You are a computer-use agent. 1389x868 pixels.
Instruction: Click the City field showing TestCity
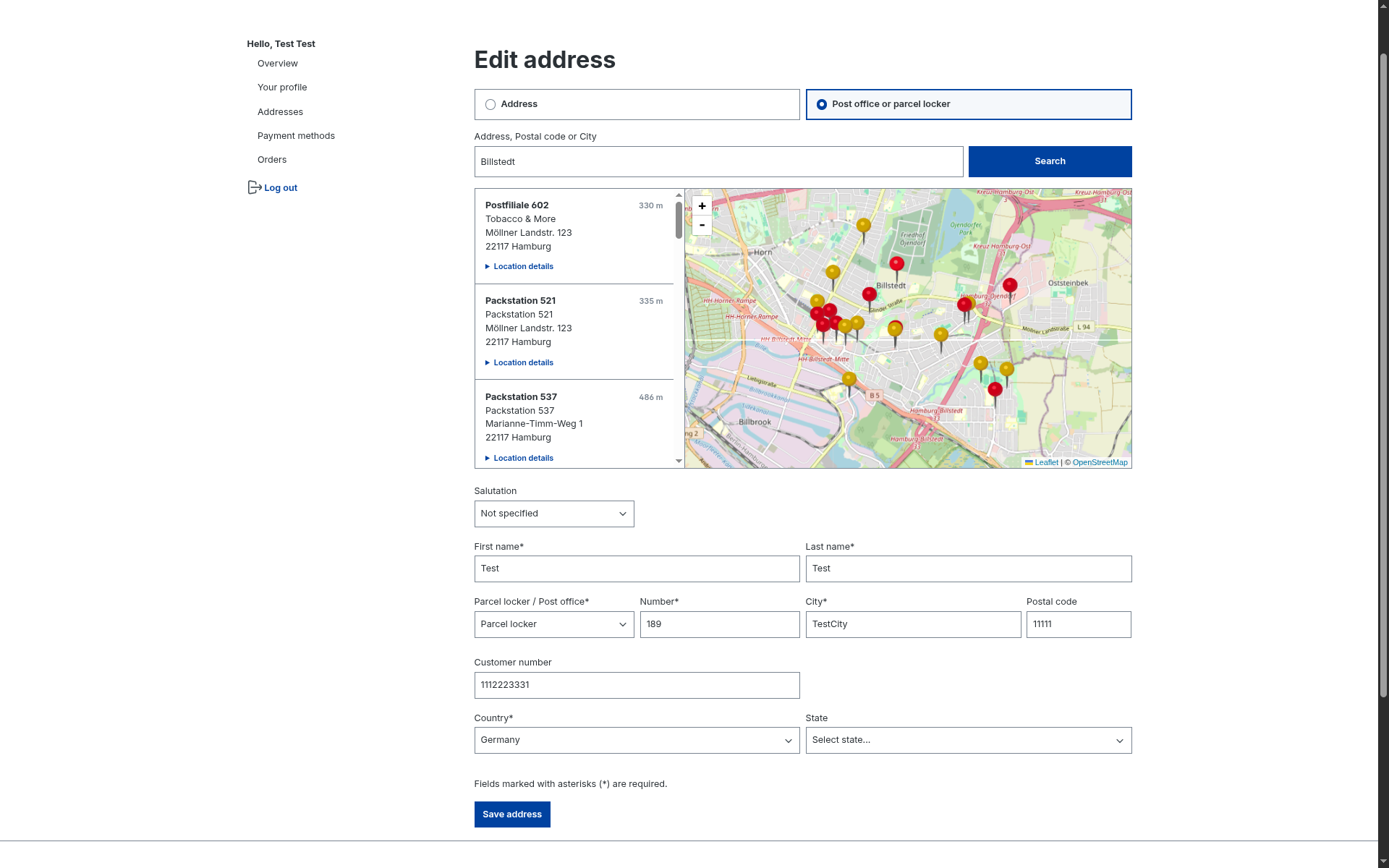click(913, 625)
